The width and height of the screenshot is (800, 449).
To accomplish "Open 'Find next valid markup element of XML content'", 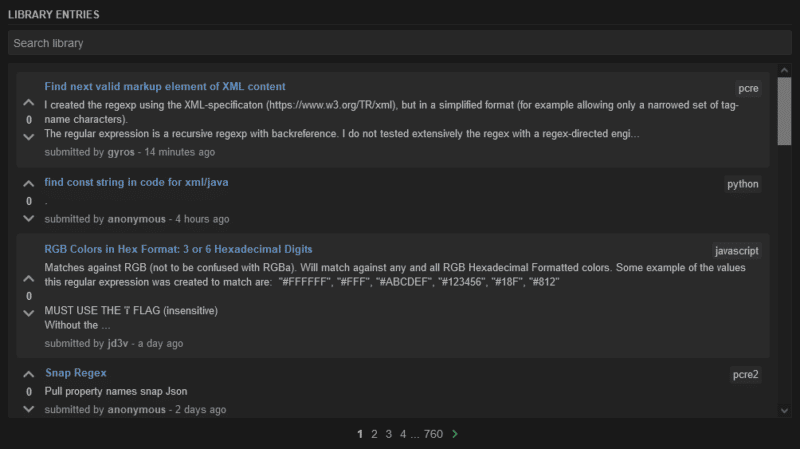I will (165, 87).
